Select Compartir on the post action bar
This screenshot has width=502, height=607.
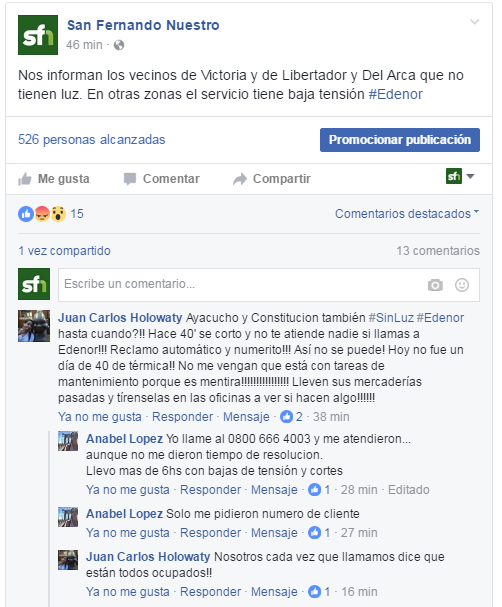click(x=272, y=179)
